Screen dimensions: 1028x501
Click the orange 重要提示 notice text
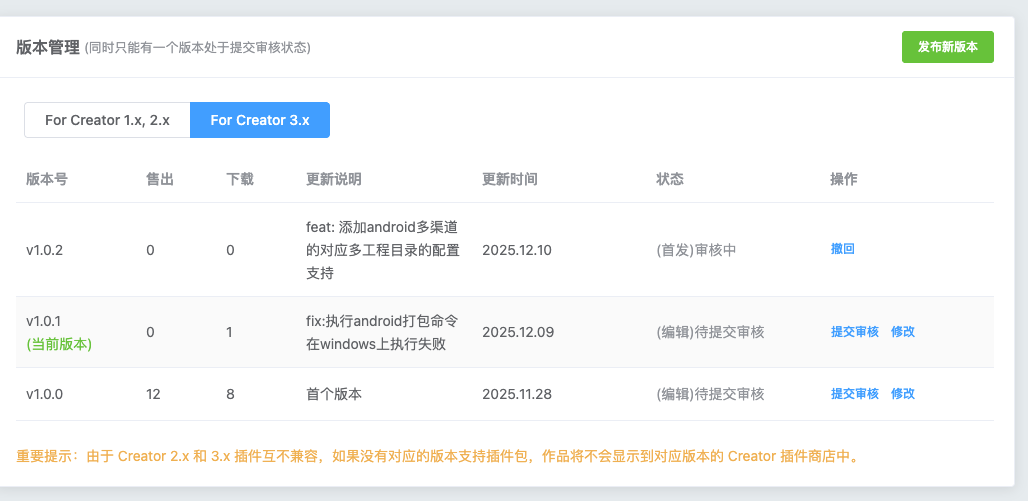click(x=438, y=457)
